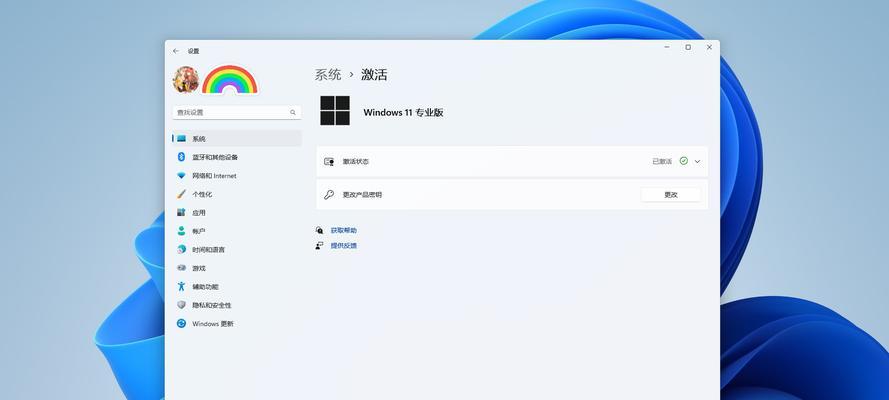Viewport: 889px width, 400px height.
Task: Select 网络和 Internet label in sidebar
Action: pyautogui.click(x=214, y=176)
